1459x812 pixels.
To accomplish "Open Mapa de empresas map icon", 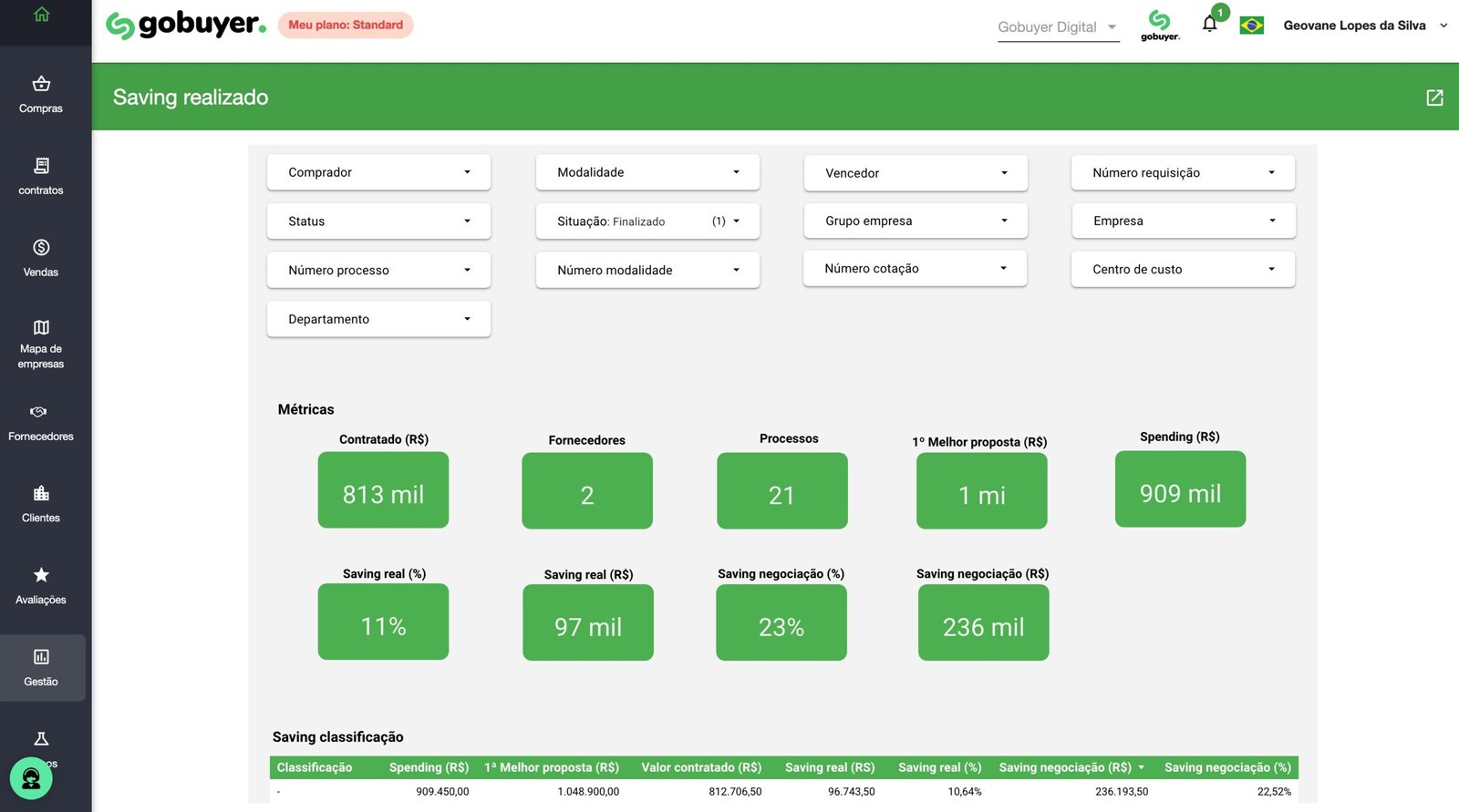I will click(41, 327).
